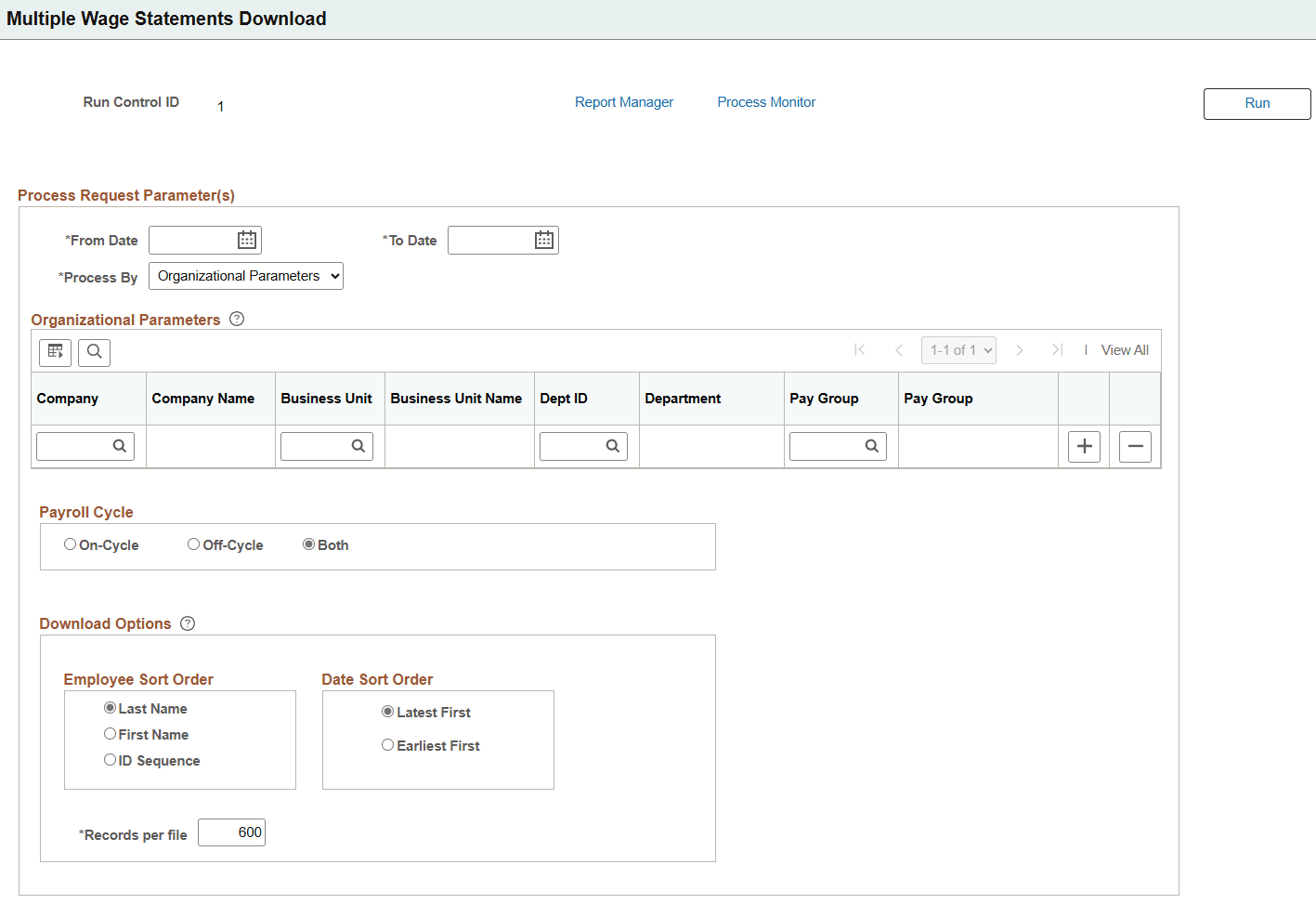Click the Report Manager link
Screen dimensions: 1316x904
(x=623, y=102)
